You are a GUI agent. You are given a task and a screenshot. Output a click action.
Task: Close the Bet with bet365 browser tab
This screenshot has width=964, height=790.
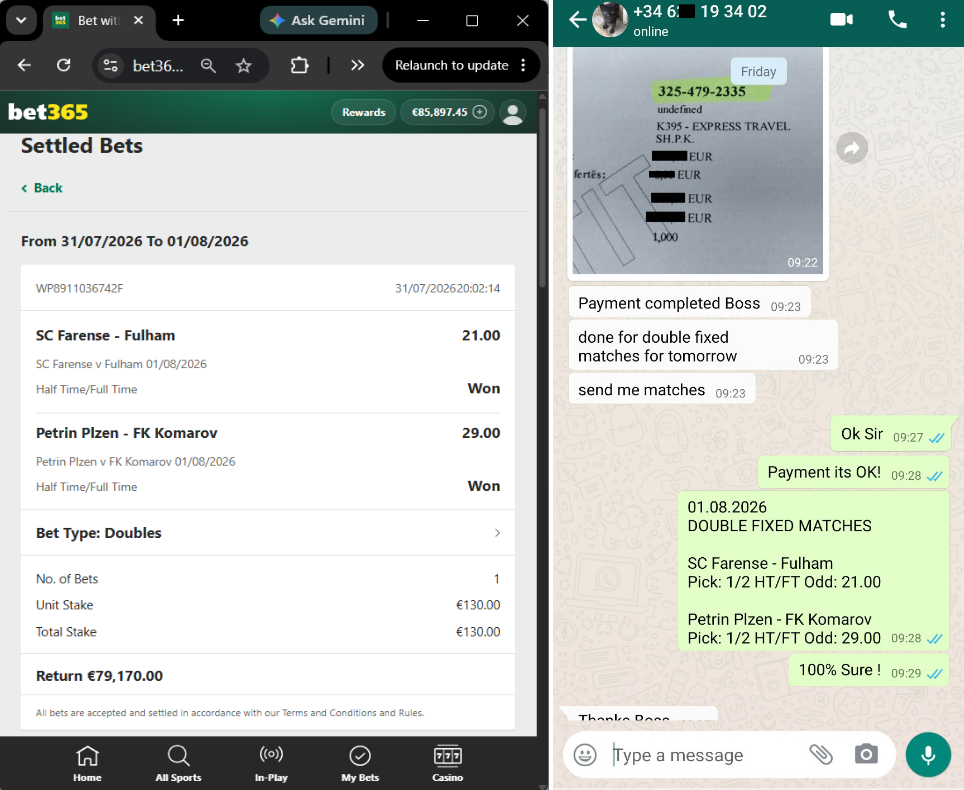[138, 20]
